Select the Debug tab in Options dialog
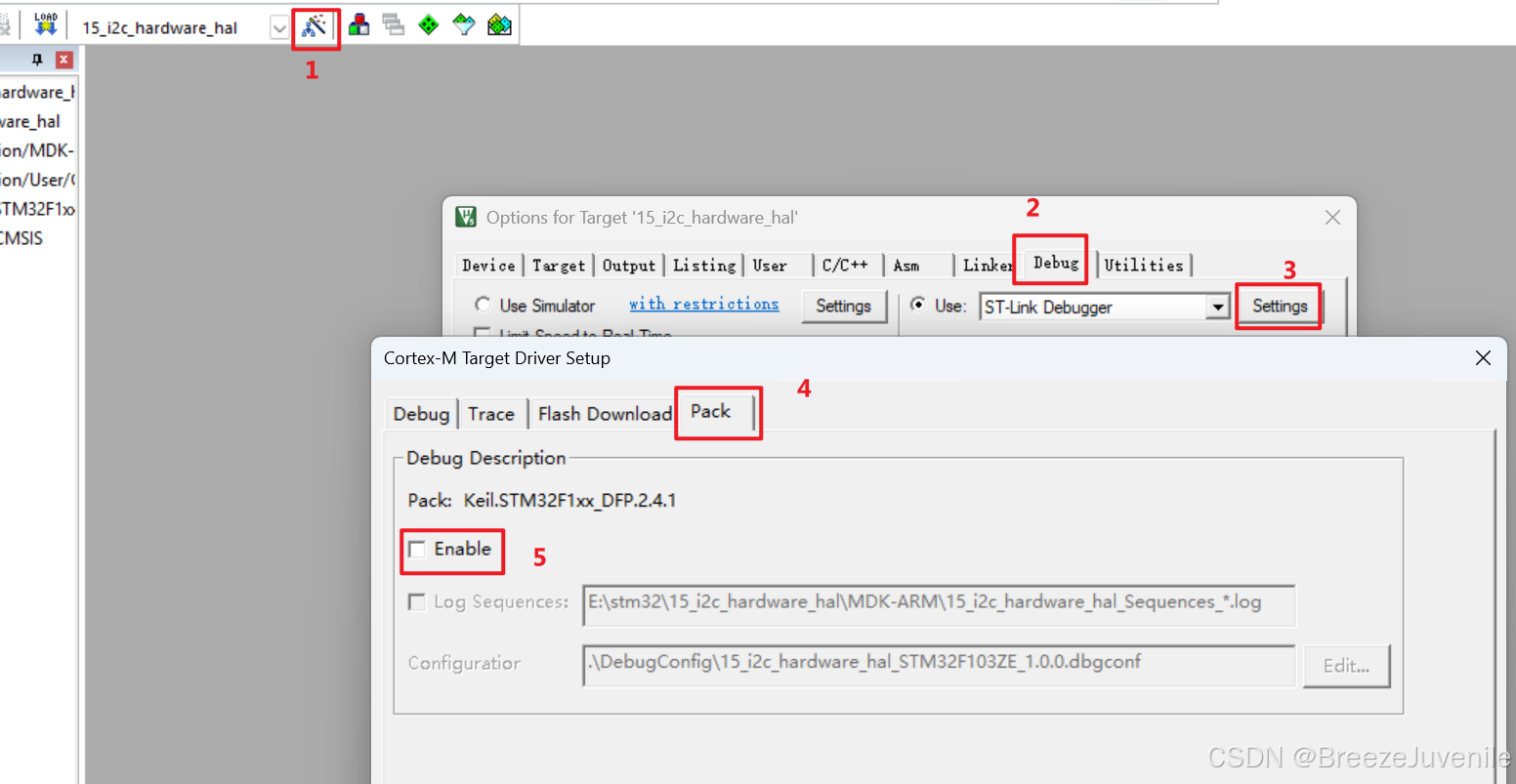The height and width of the screenshot is (784, 1516). click(x=1056, y=263)
